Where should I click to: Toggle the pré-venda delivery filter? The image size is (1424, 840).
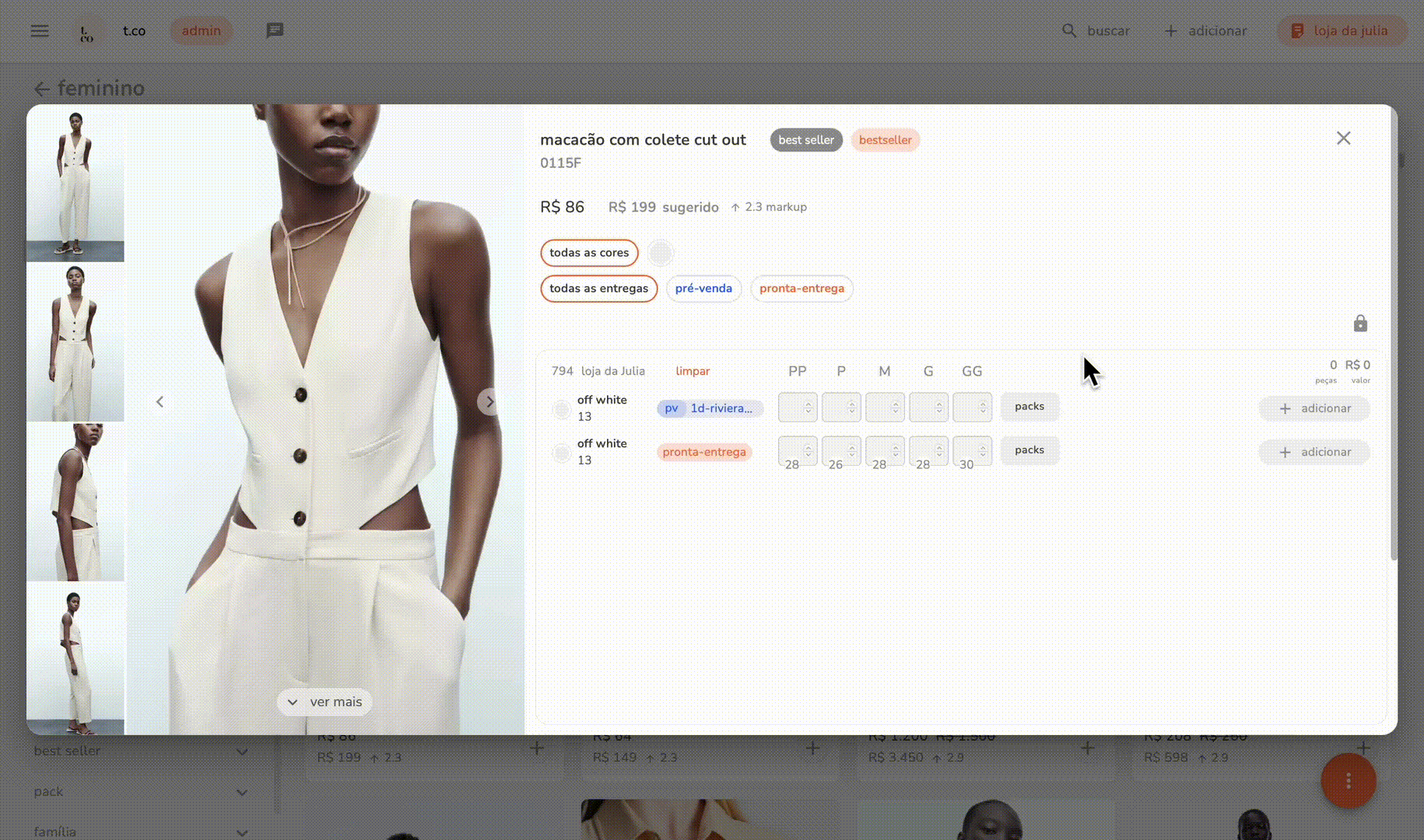coord(703,289)
